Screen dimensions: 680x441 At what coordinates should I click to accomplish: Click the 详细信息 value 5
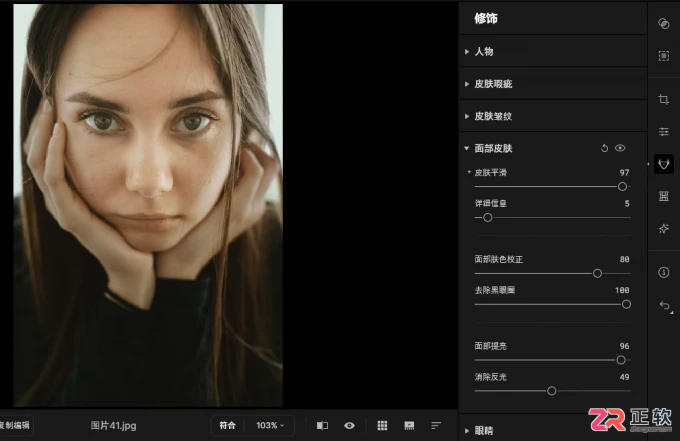coord(627,203)
